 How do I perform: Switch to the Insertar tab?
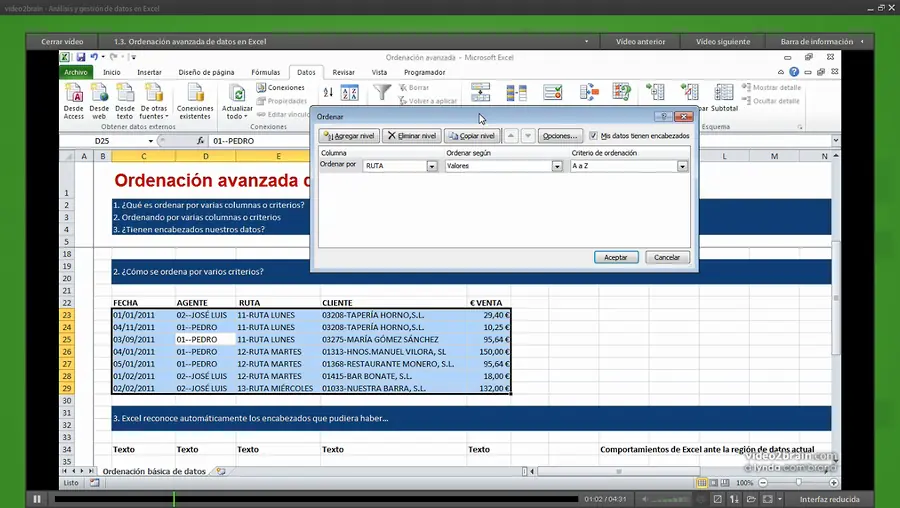[149, 72]
